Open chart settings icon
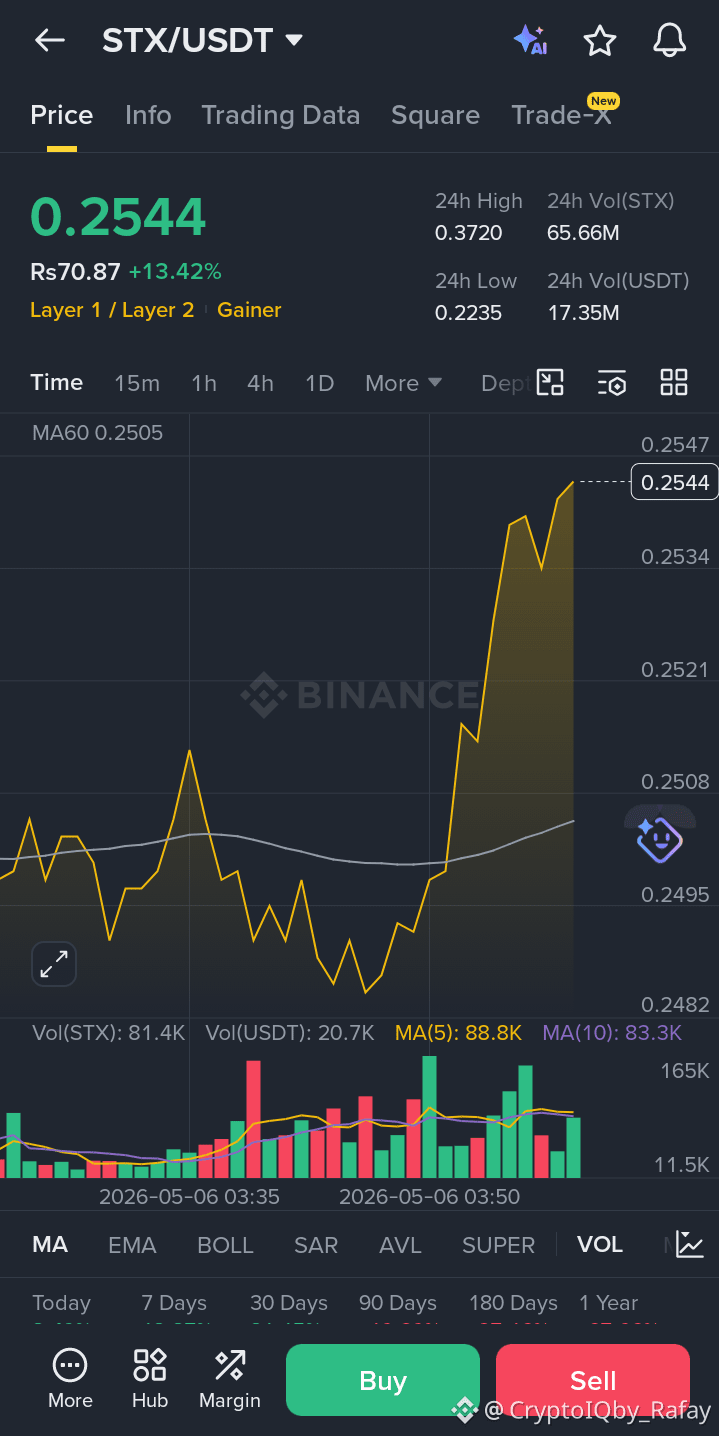Screen dimensions: 719x1436 (612, 382)
